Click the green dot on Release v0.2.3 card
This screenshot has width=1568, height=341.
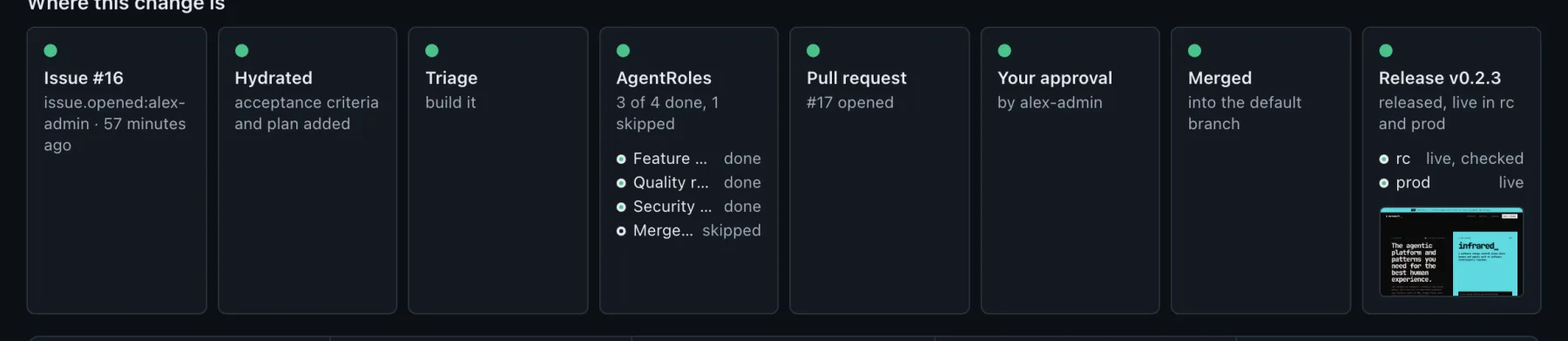1386,51
